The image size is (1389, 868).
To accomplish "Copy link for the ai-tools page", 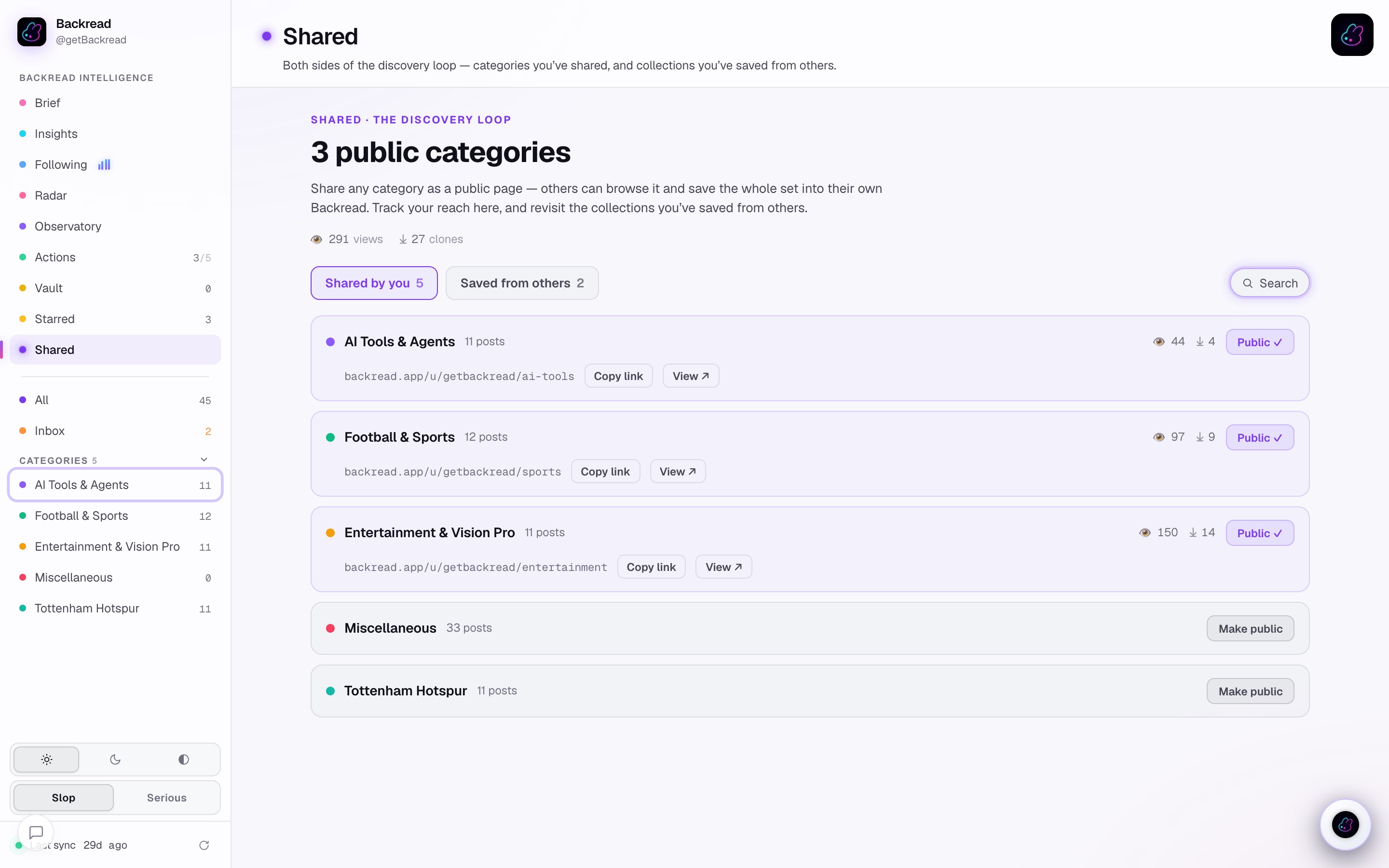I will click(618, 376).
